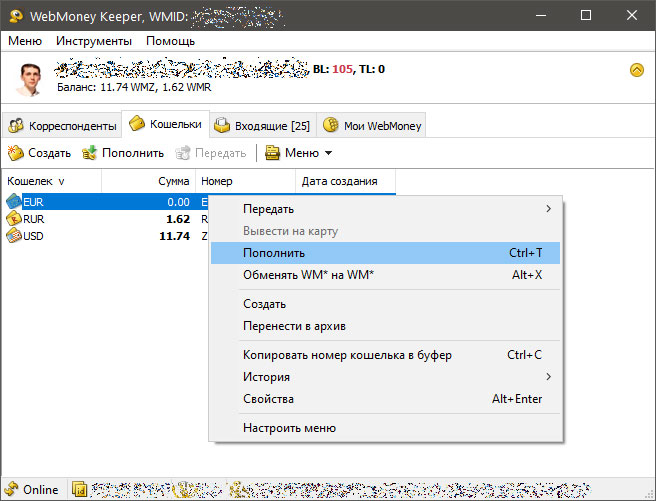656x501 pixels.
Task: Click the Пополнить toolbar button label
Action: click(133, 153)
